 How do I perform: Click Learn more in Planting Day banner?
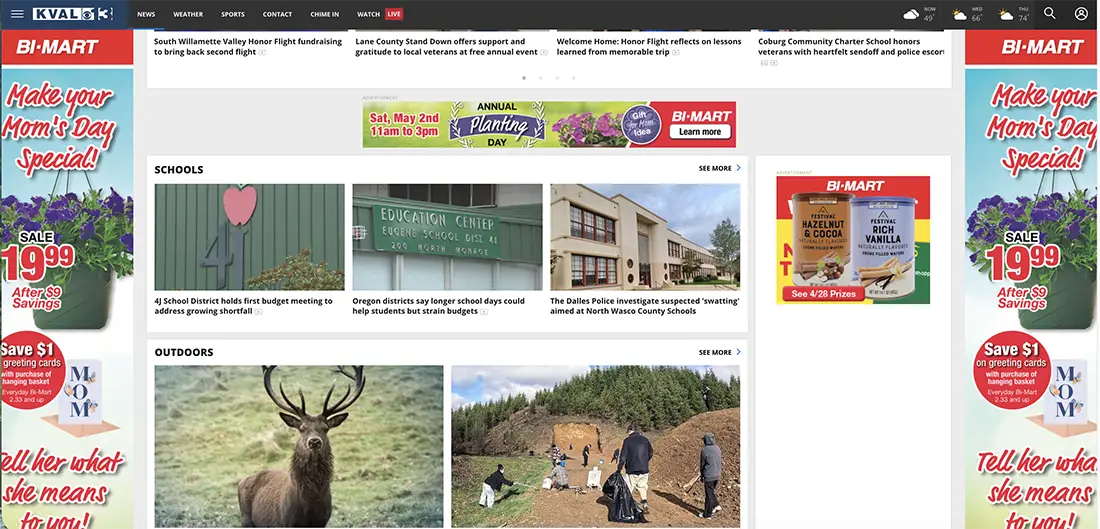(x=700, y=132)
